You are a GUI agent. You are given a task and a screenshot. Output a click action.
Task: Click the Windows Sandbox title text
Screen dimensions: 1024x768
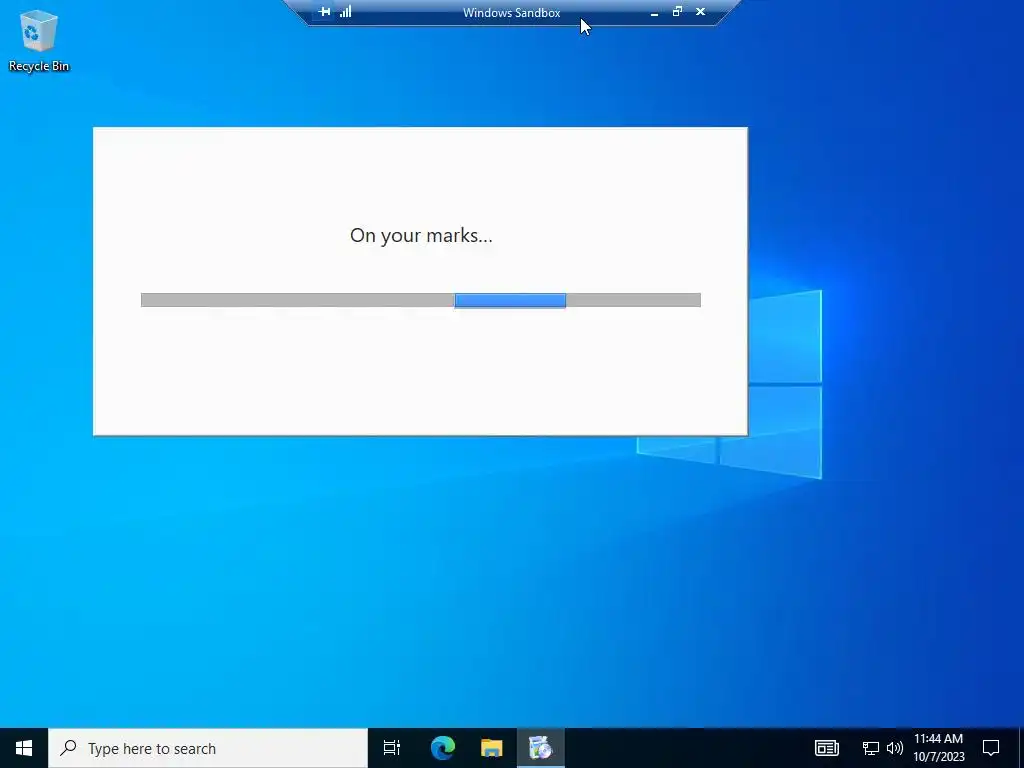[x=511, y=12]
